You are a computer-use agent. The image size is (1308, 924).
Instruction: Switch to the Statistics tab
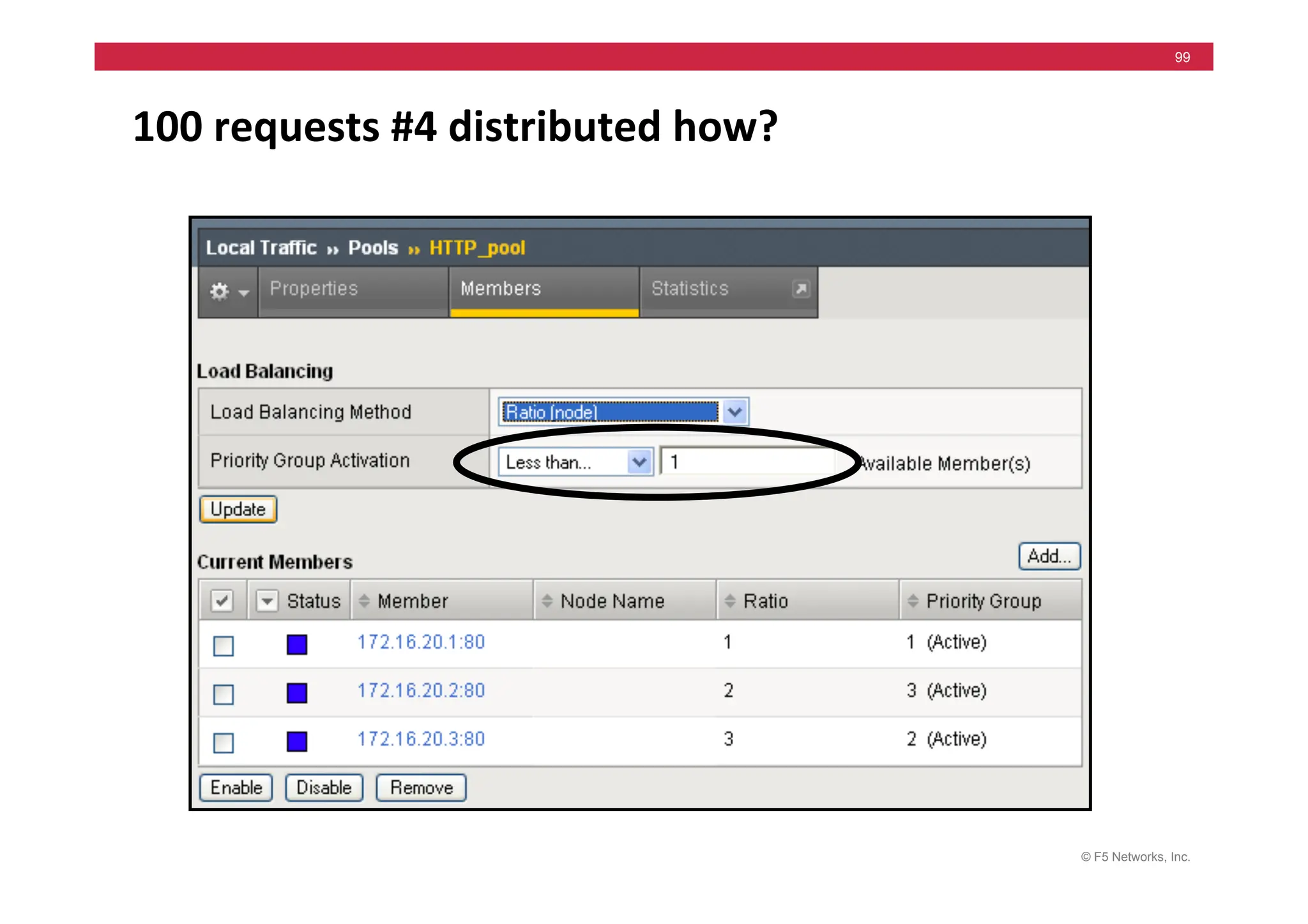[x=729, y=292]
